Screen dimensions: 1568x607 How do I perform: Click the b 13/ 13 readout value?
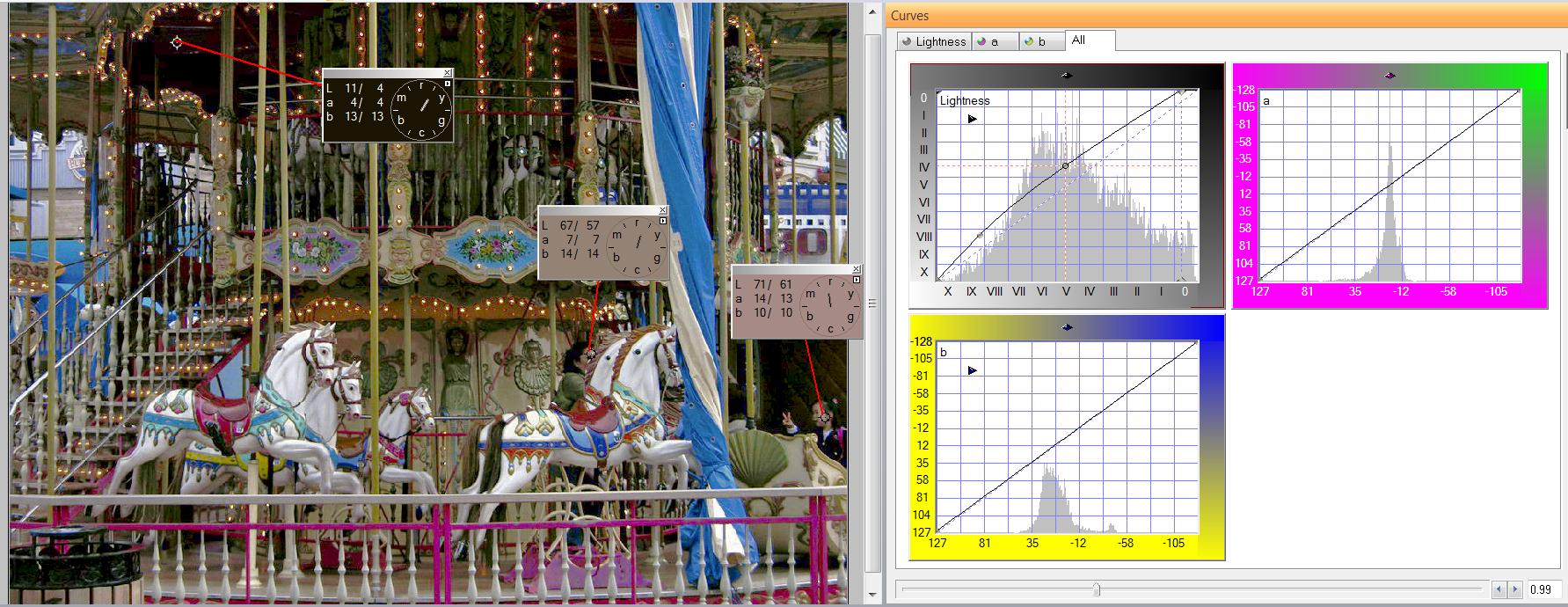(x=354, y=116)
